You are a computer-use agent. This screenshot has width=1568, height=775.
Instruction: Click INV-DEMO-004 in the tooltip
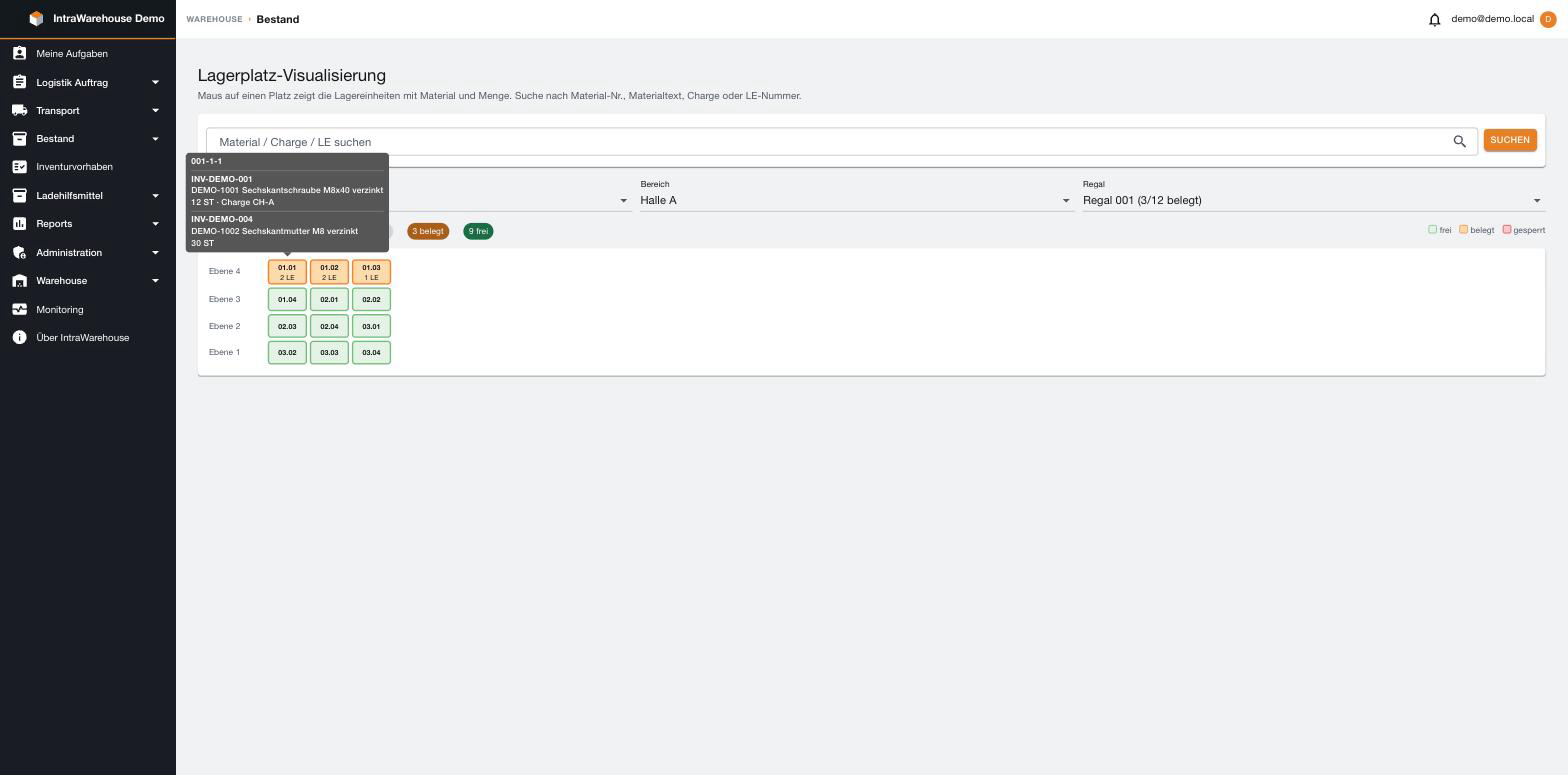click(222, 219)
